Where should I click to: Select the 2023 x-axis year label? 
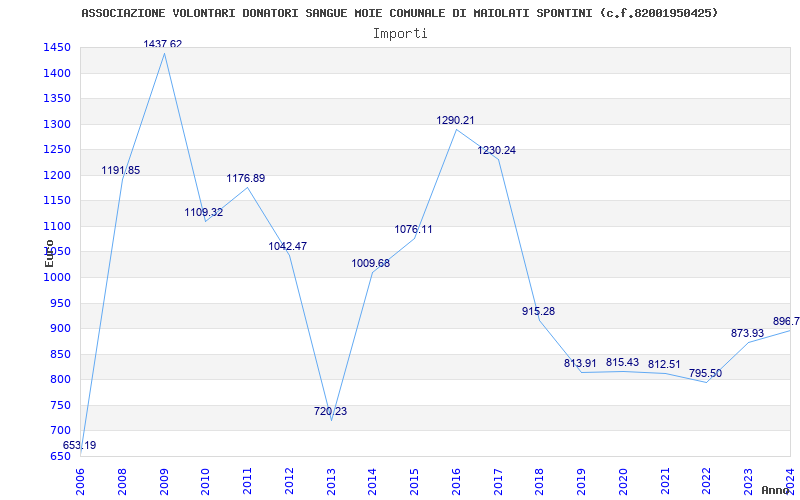(748, 482)
